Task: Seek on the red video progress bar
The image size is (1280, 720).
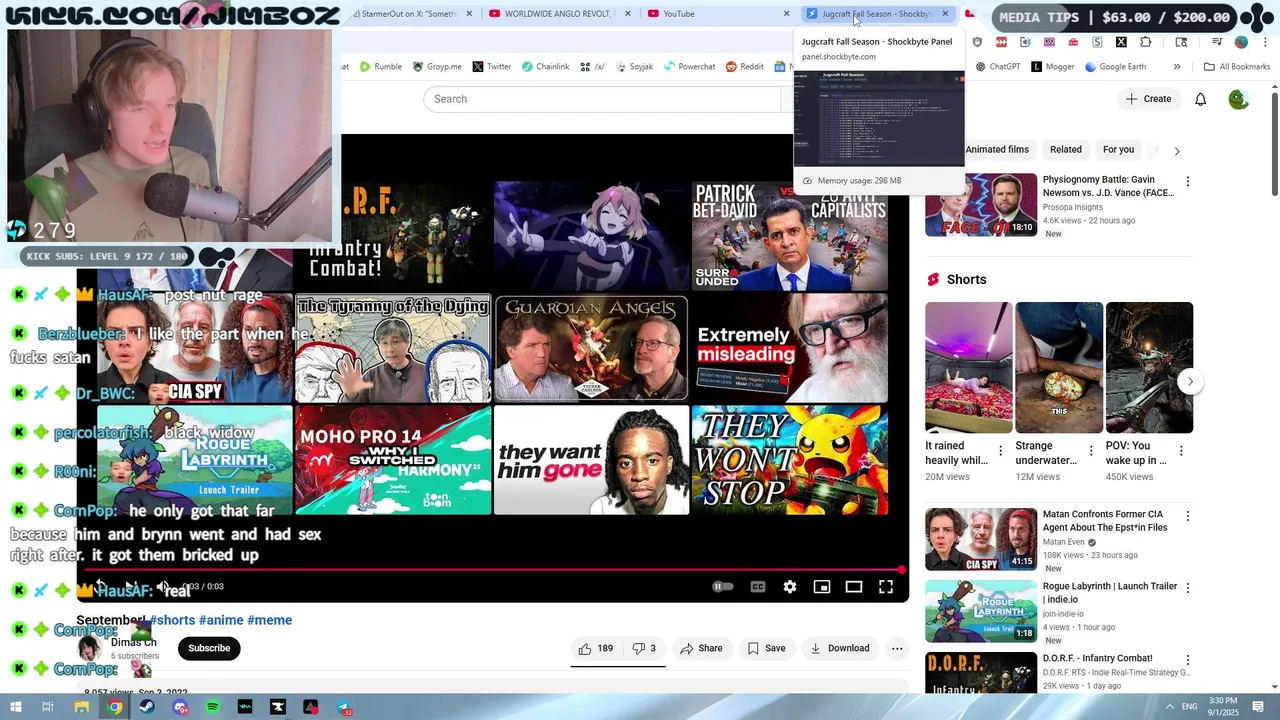Action: 493,570
